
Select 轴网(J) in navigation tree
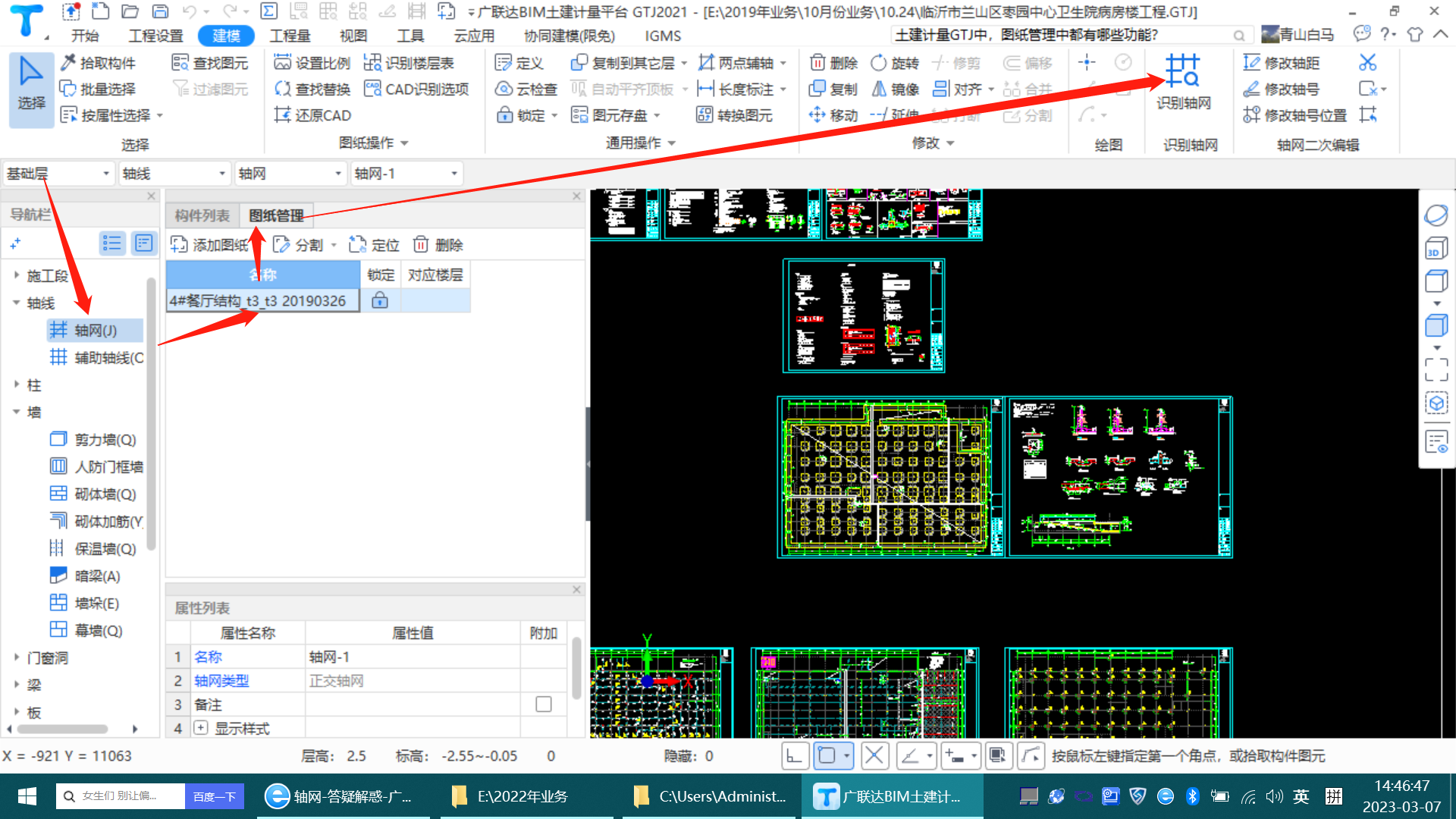coord(95,330)
